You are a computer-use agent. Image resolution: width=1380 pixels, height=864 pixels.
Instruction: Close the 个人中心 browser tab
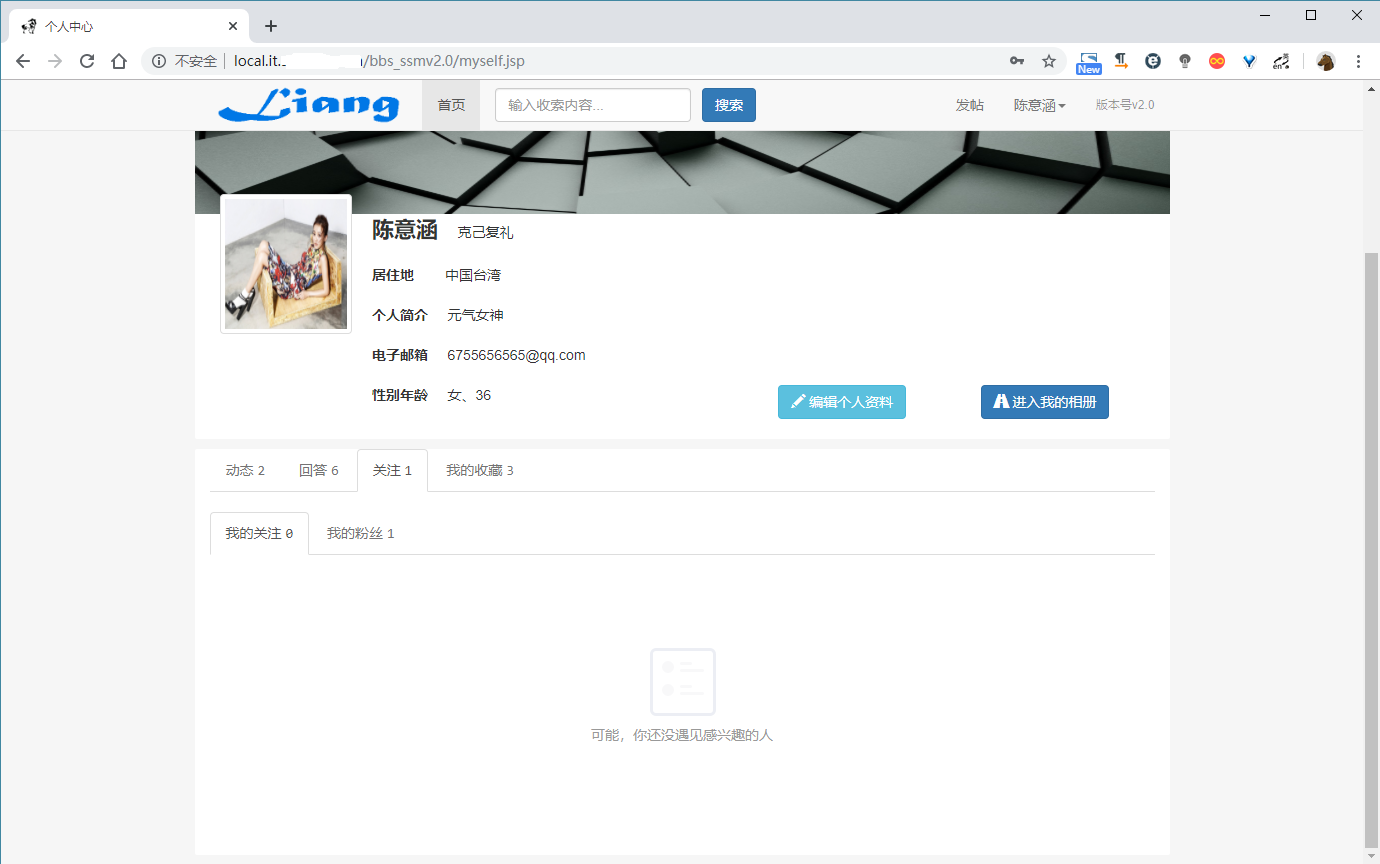(x=233, y=26)
